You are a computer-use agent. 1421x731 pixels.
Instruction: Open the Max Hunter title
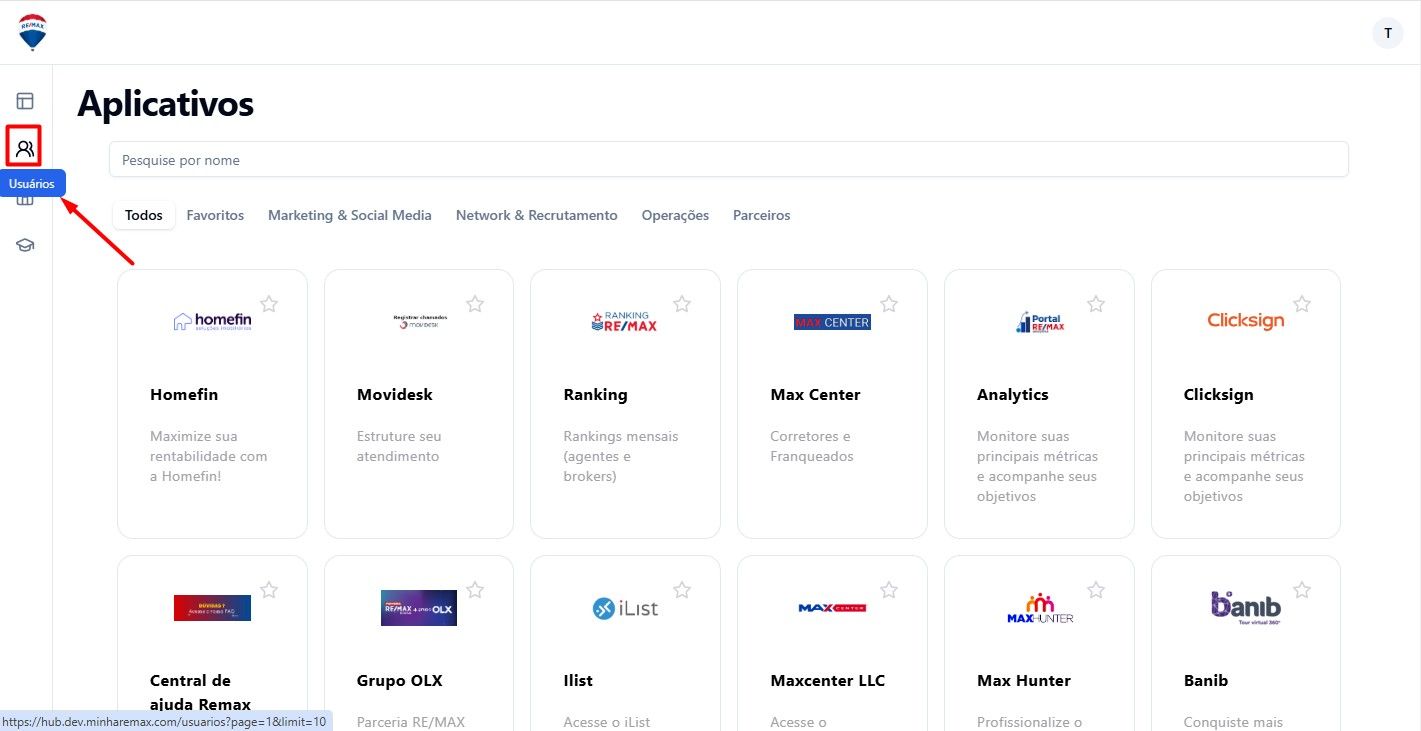(x=1024, y=680)
